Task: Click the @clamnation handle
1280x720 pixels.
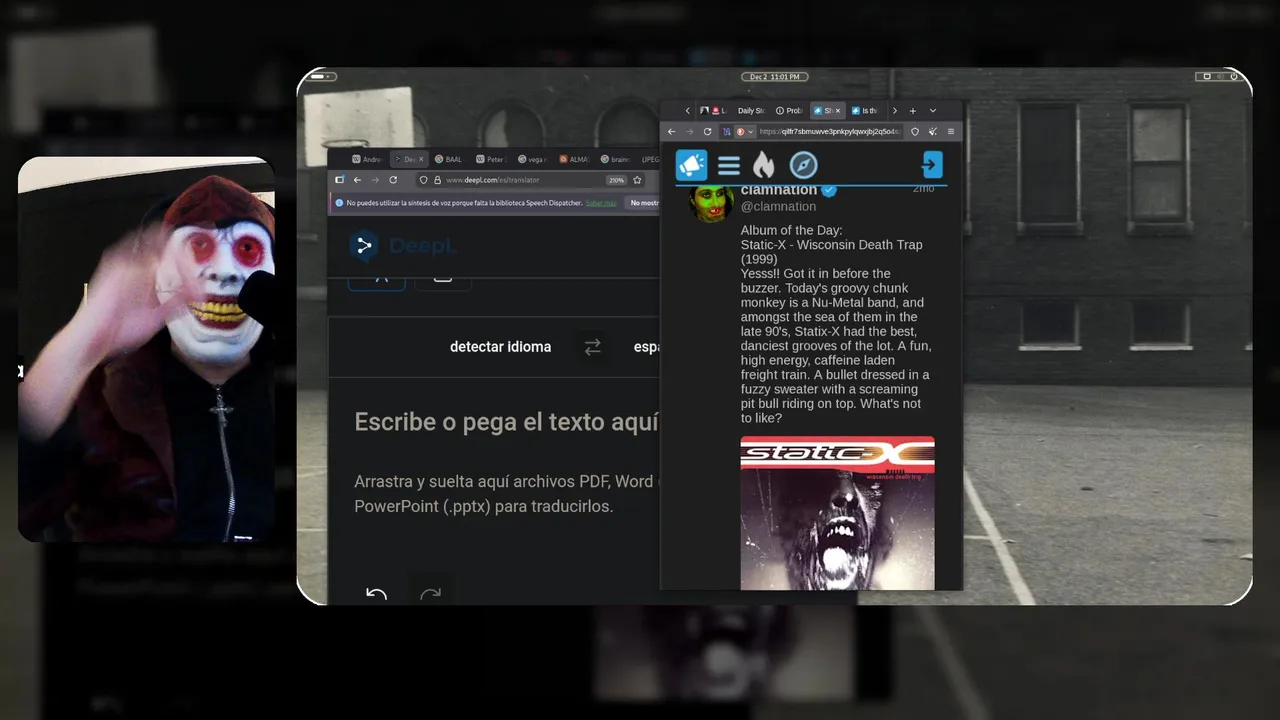Action: point(778,207)
